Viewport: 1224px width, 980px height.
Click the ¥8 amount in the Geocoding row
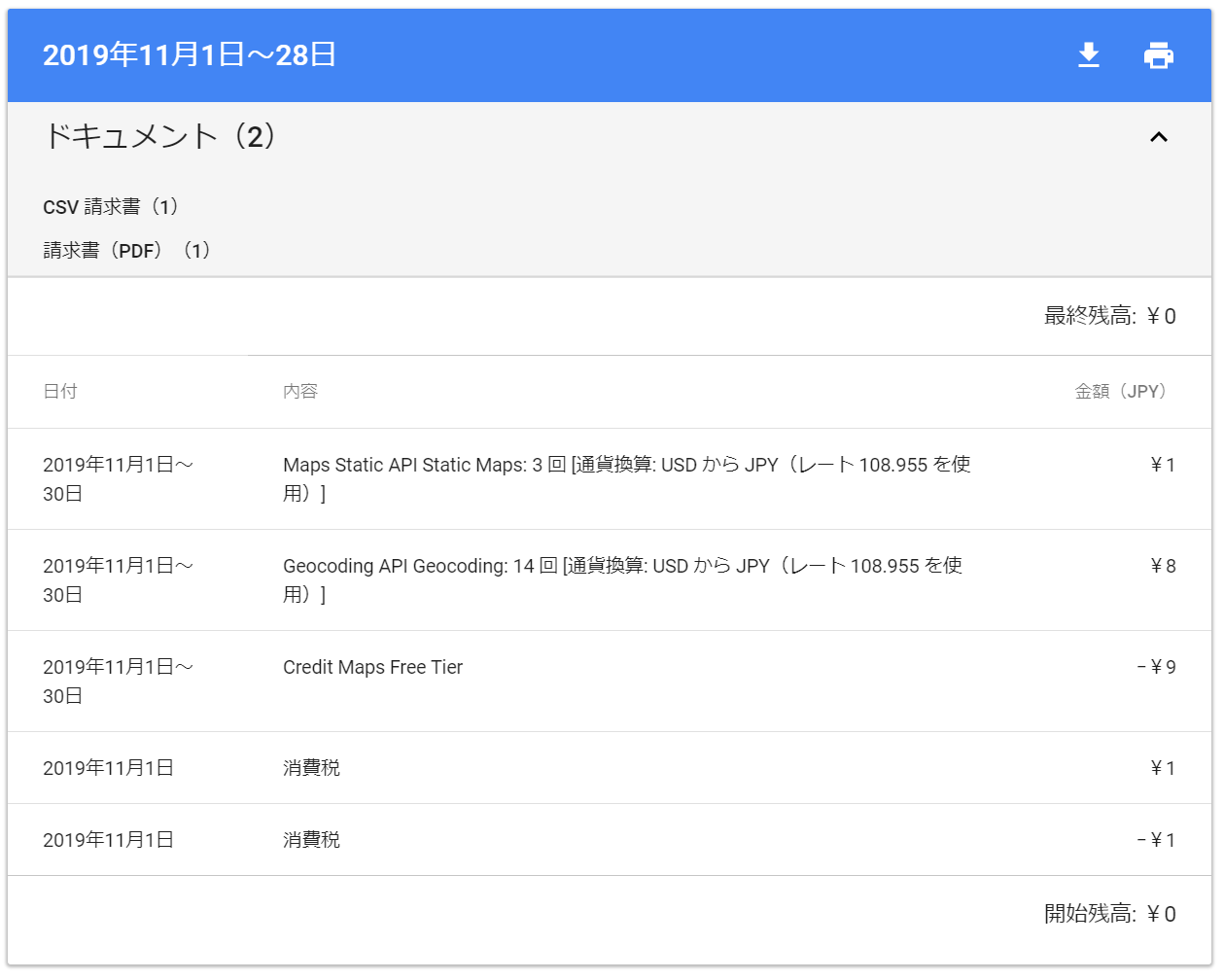pos(1163,567)
